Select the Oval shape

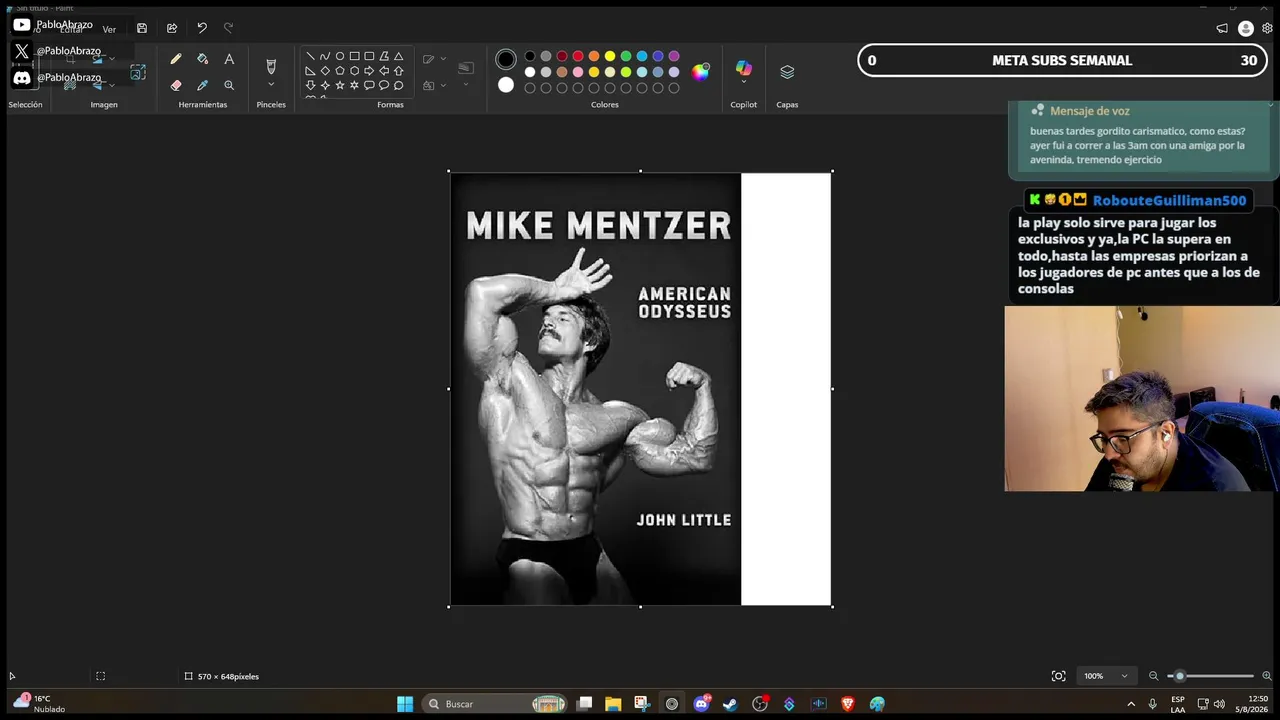tap(340, 56)
